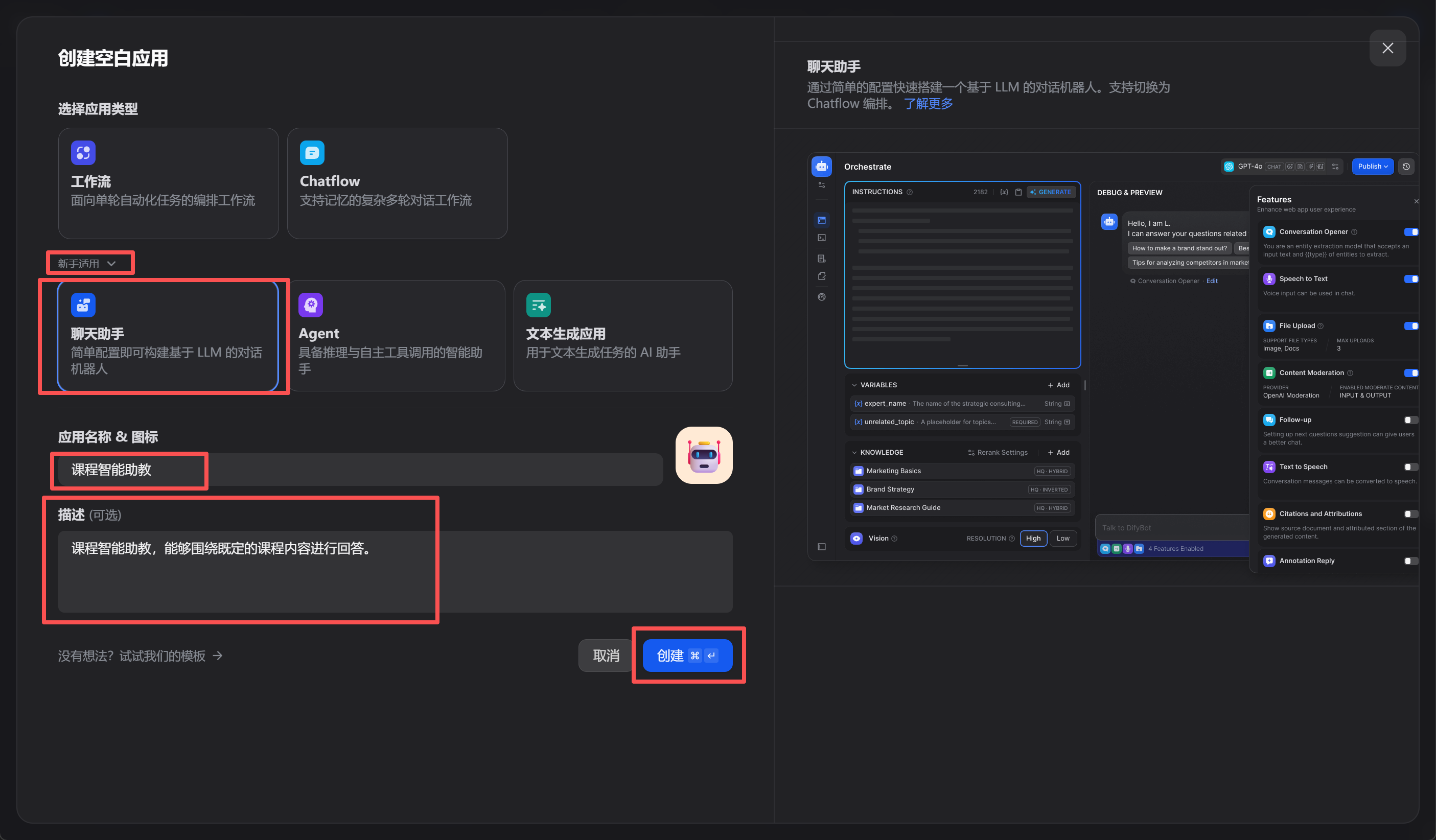This screenshot has height=840, width=1436.
Task: Open the version history clock icon
Action: (1406, 167)
